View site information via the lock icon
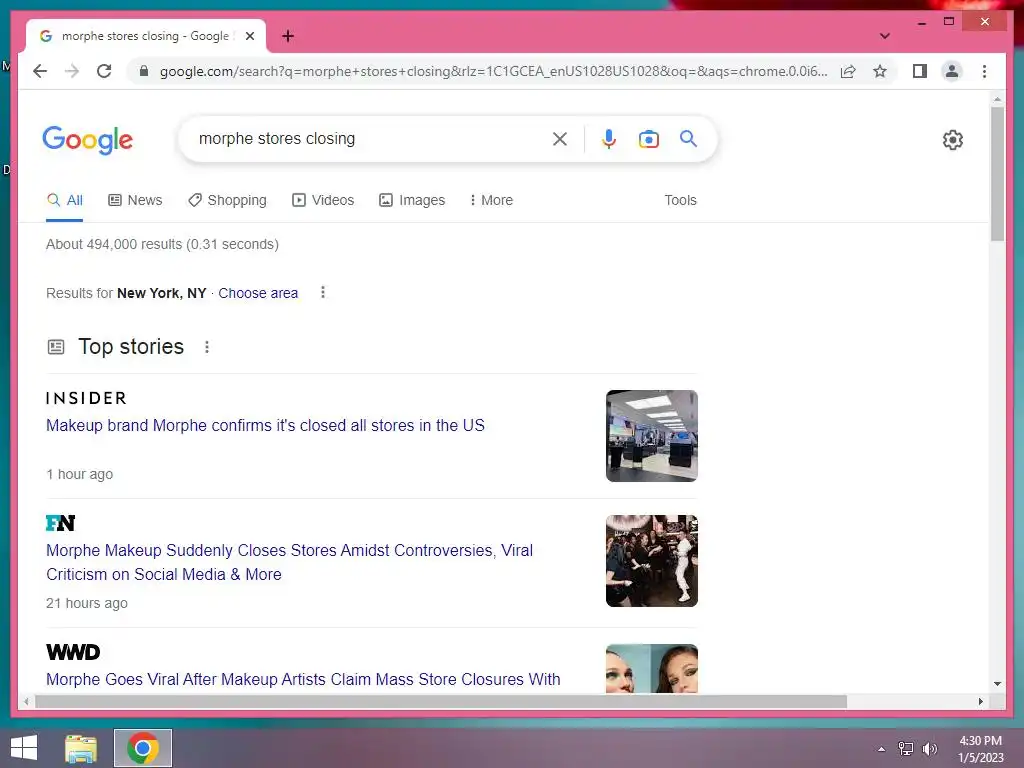The height and width of the screenshot is (768, 1024). click(x=144, y=71)
